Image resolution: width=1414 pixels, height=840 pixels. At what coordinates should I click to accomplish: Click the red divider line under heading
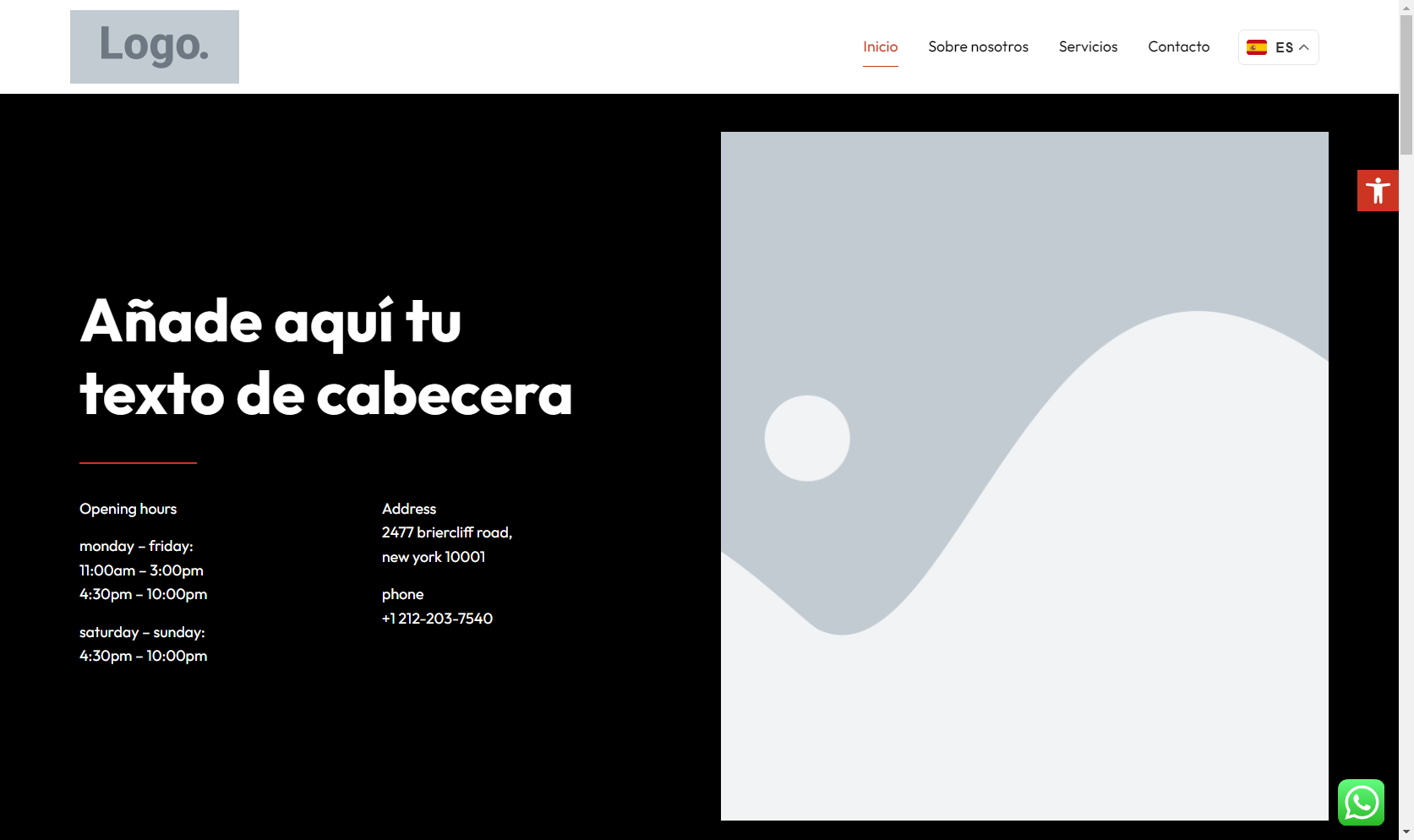[138, 463]
